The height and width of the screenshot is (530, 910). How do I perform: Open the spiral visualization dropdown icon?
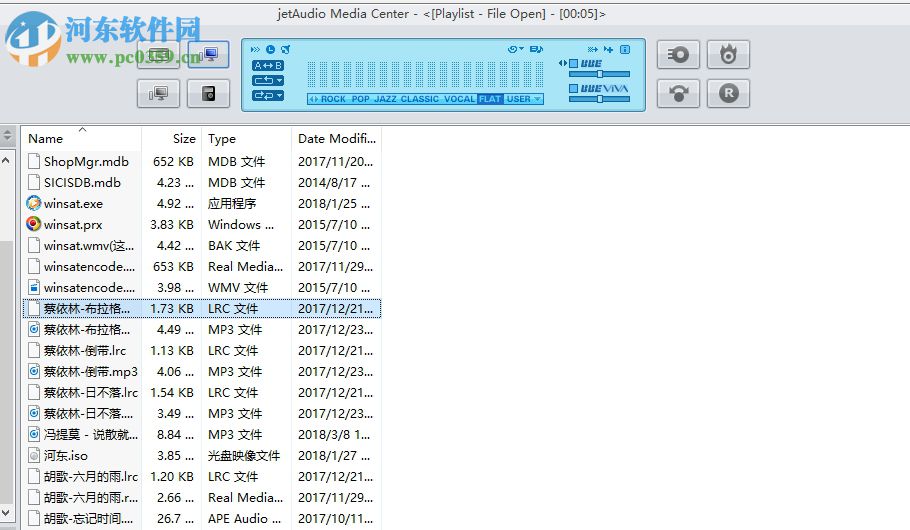point(515,49)
